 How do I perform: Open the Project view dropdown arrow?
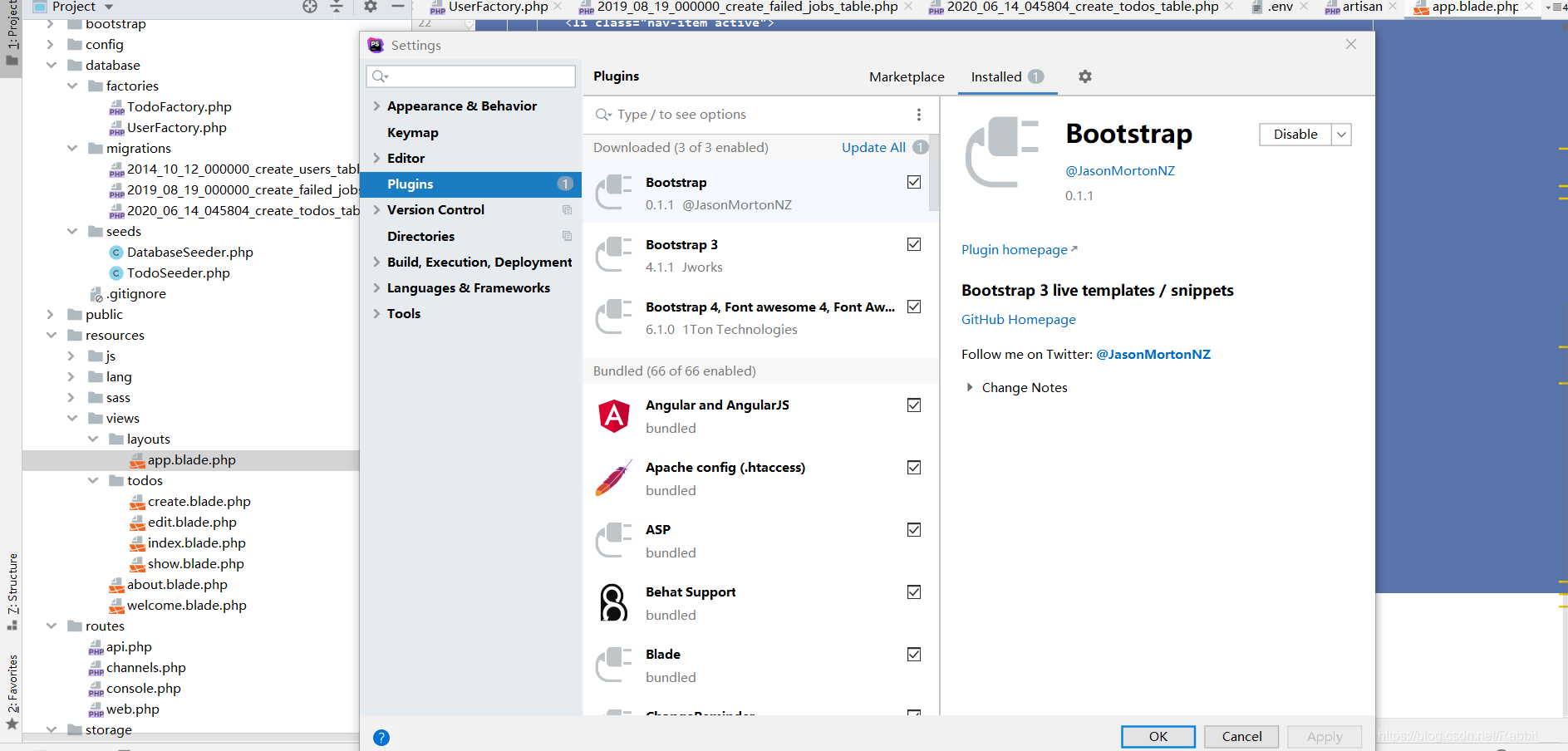pos(108,7)
